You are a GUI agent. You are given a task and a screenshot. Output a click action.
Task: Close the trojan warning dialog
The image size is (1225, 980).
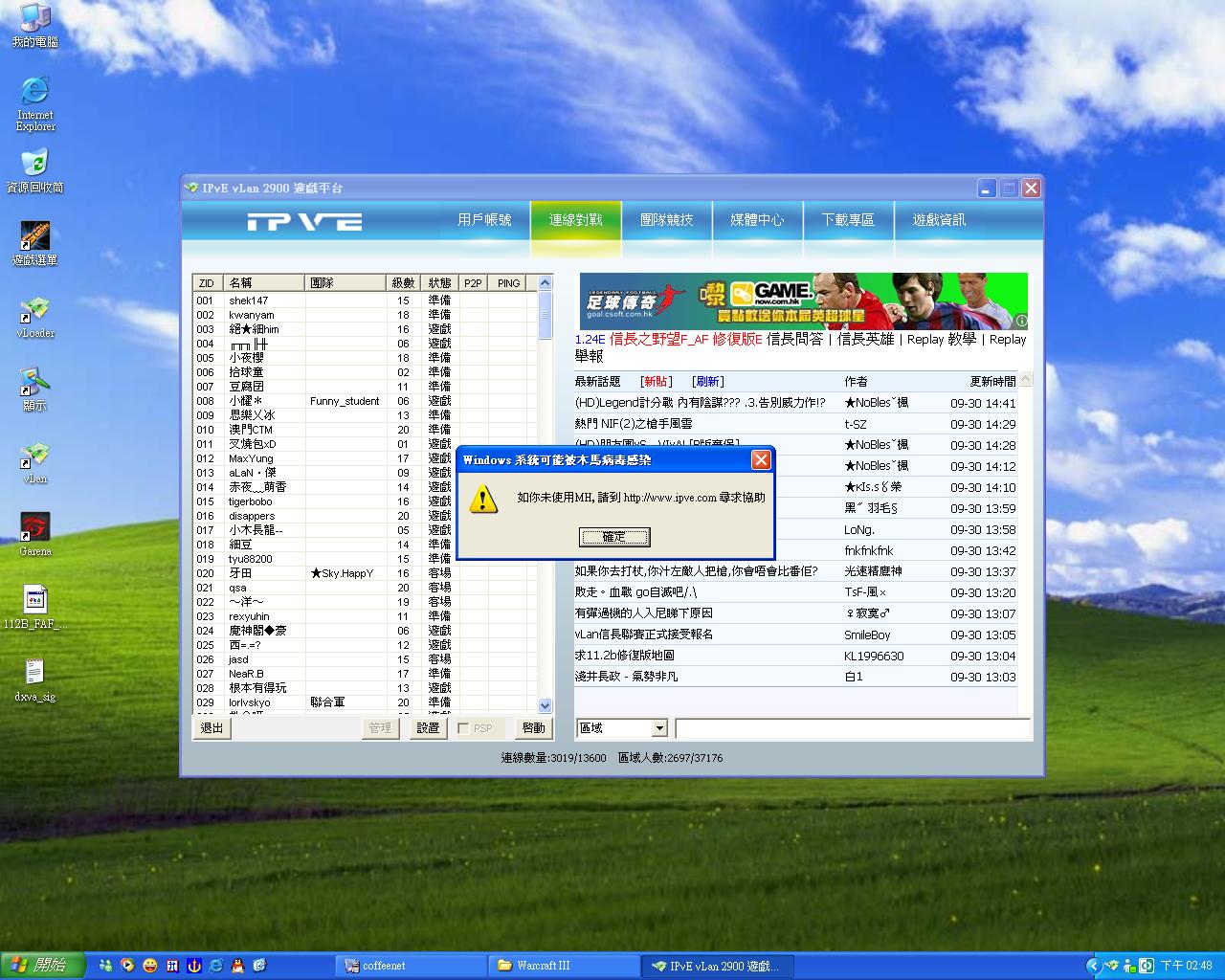[x=761, y=460]
